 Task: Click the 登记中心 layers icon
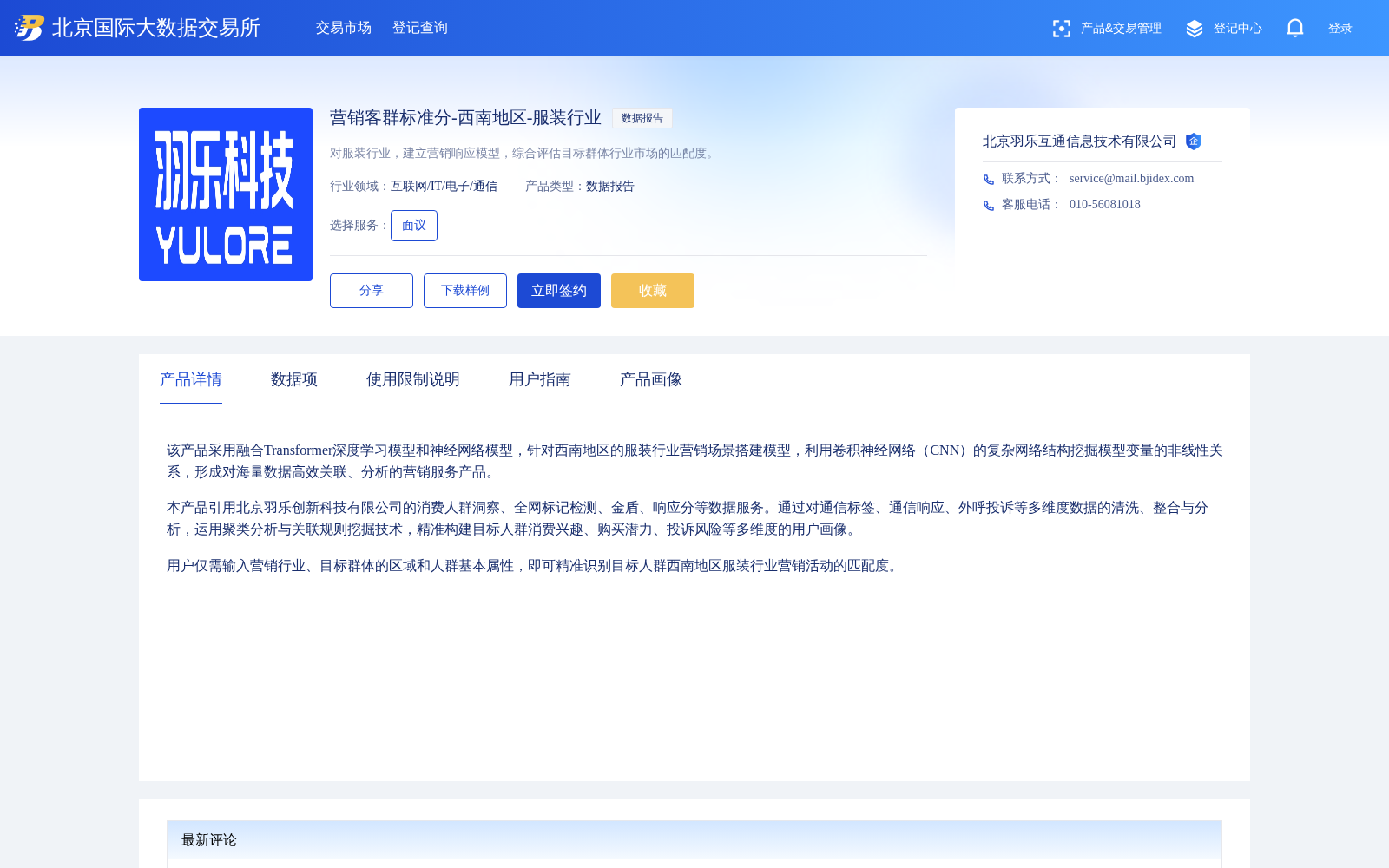(x=1195, y=29)
